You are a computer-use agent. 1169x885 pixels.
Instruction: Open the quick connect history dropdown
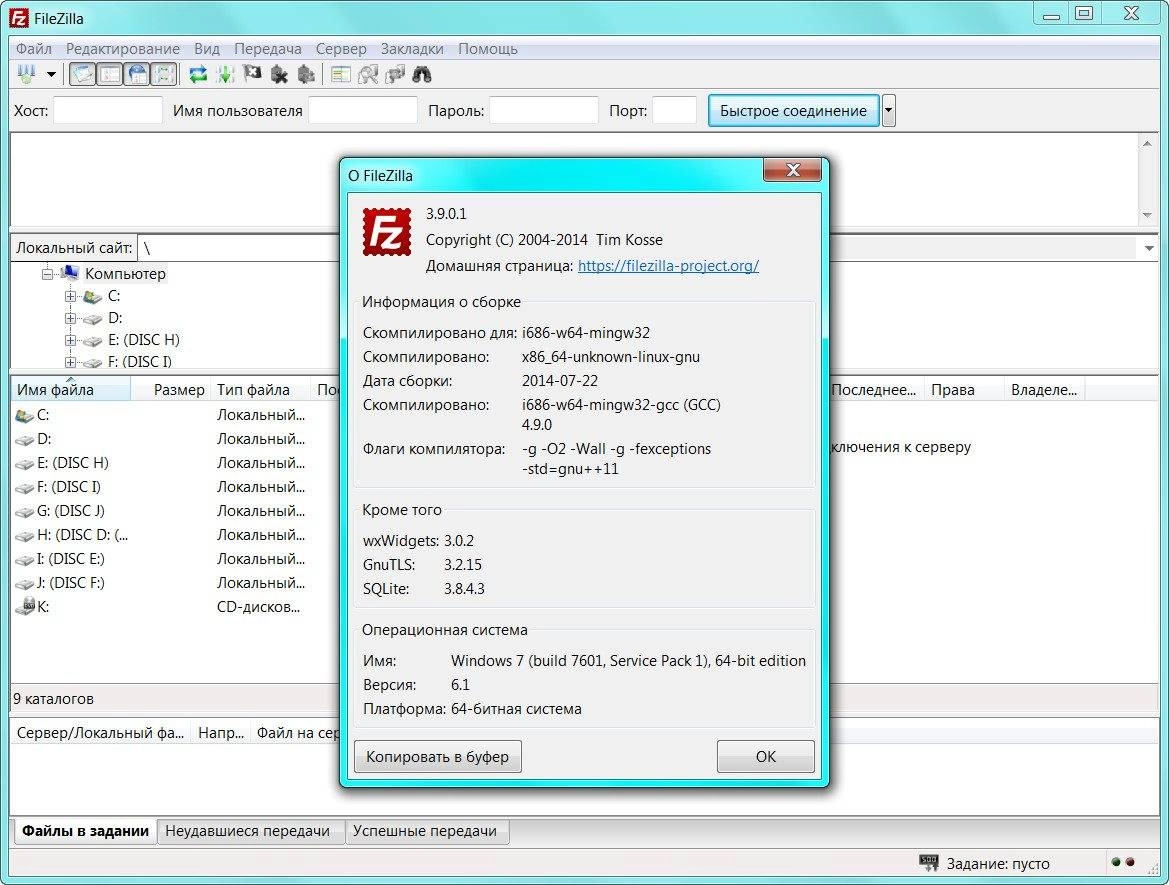tap(888, 110)
